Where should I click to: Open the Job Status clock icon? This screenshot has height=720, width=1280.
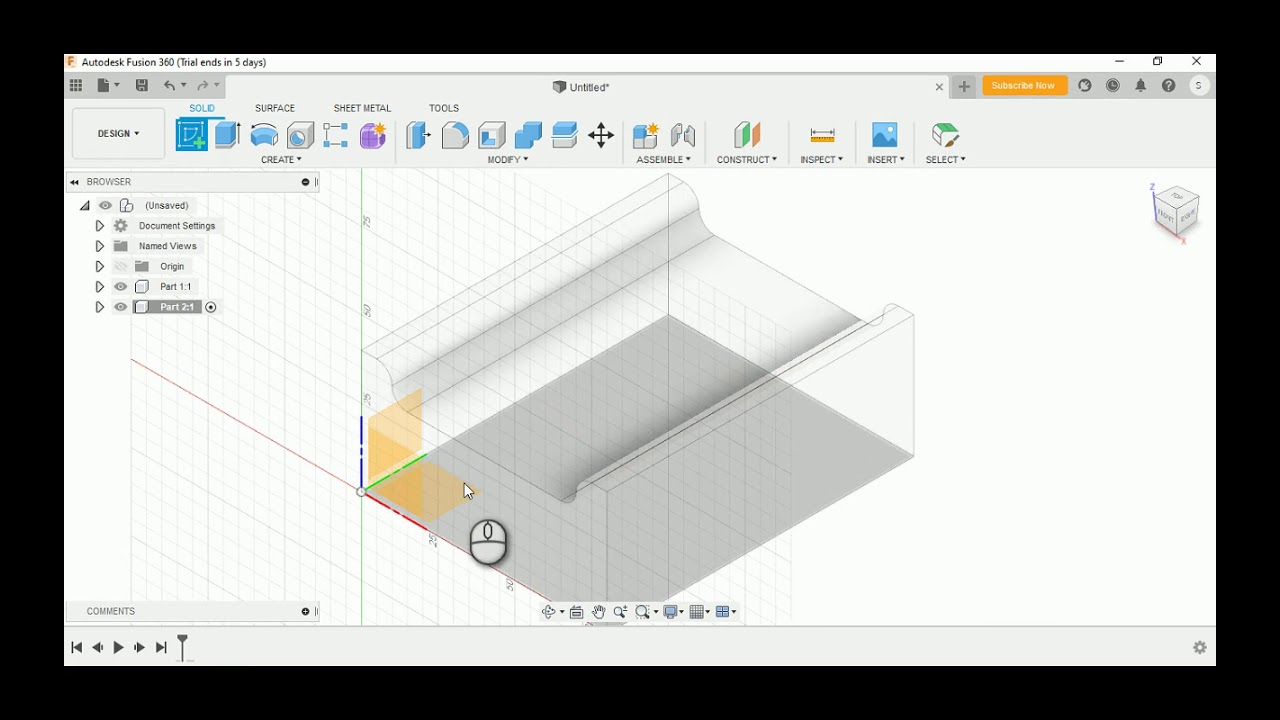coord(1113,86)
